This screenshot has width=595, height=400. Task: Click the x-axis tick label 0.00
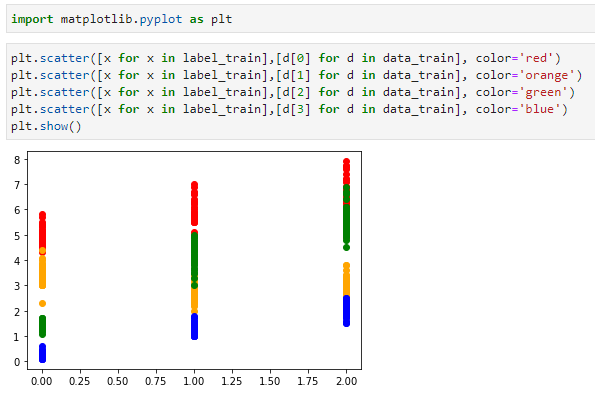point(42,381)
